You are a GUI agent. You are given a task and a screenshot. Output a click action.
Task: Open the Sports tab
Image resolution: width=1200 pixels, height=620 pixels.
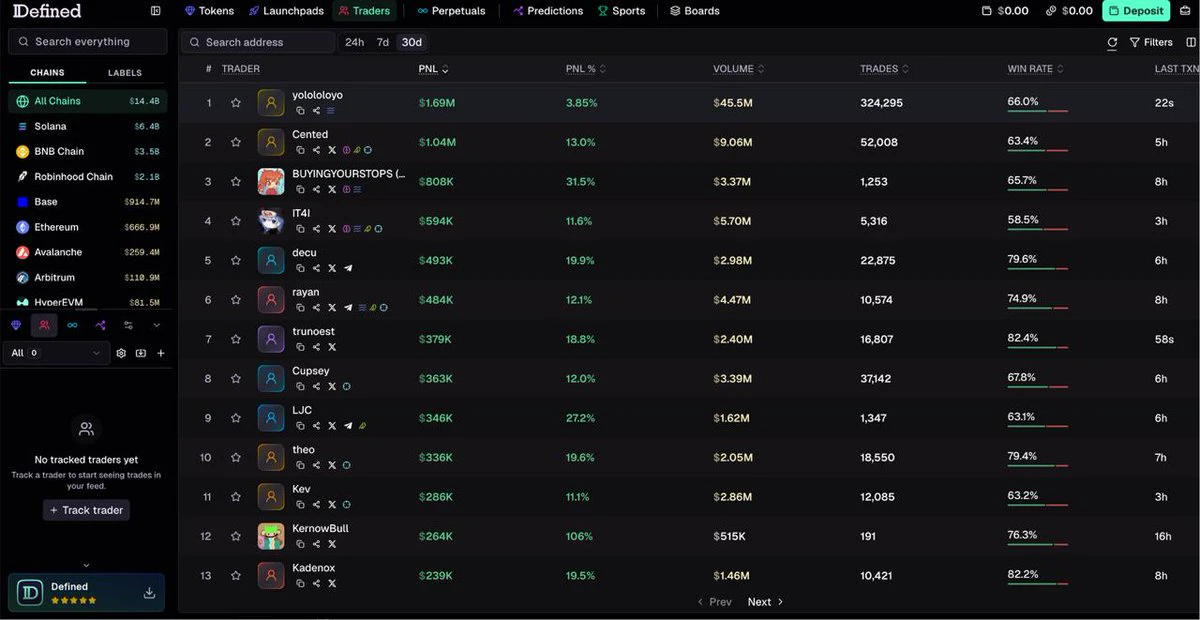coord(621,11)
